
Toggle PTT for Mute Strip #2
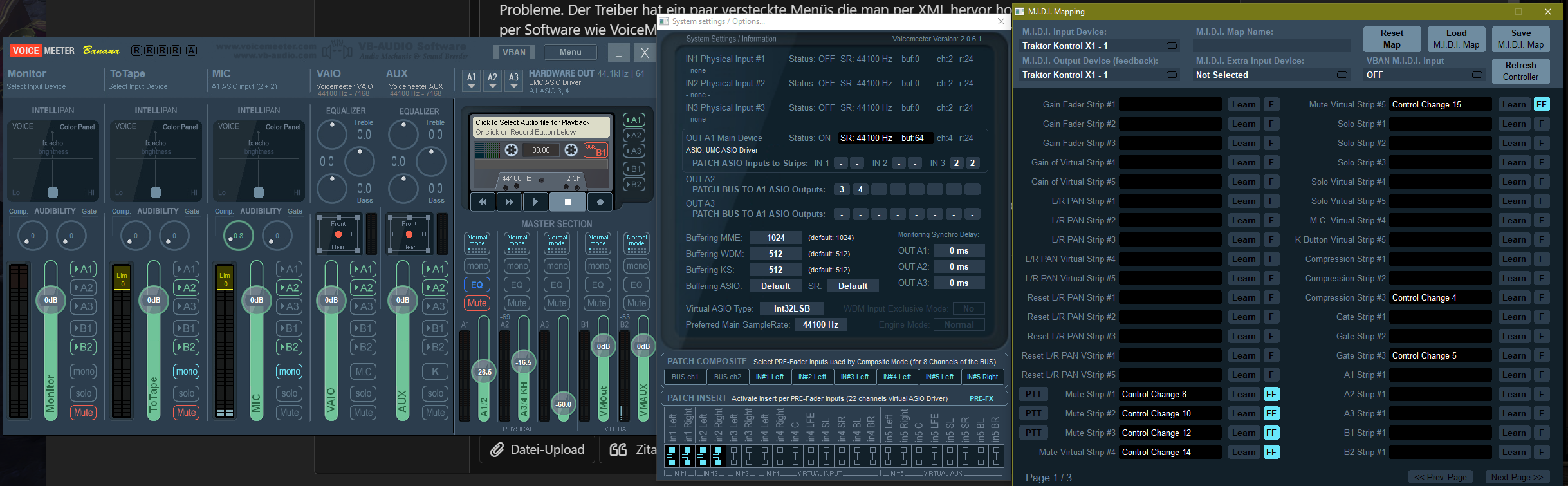[1033, 413]
